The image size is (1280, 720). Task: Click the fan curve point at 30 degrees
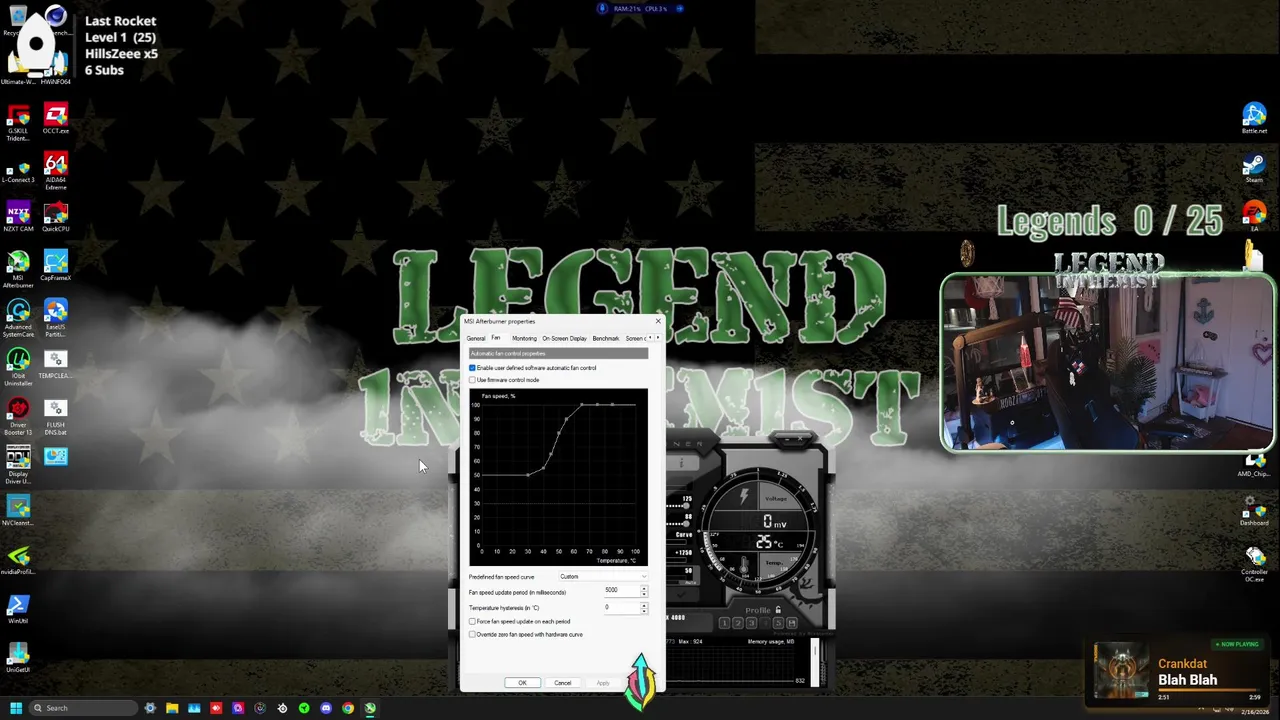(x=528, y=475)
